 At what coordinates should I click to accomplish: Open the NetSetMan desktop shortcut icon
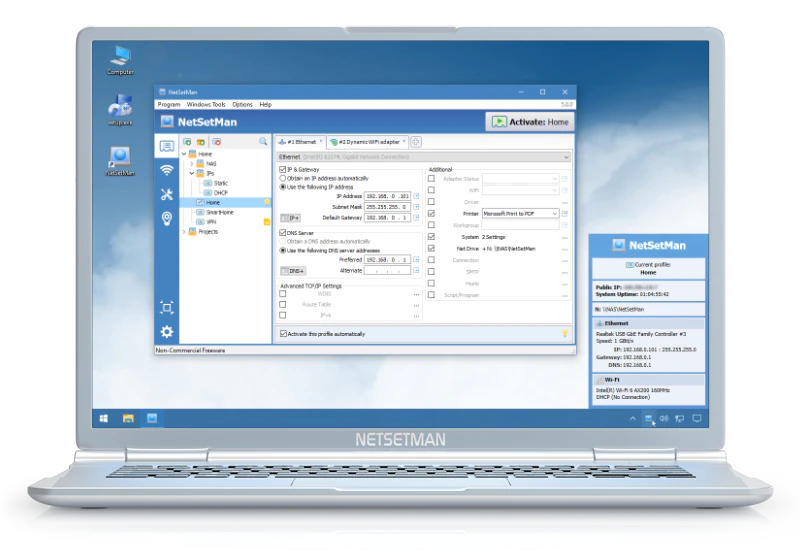pos(120,161)
